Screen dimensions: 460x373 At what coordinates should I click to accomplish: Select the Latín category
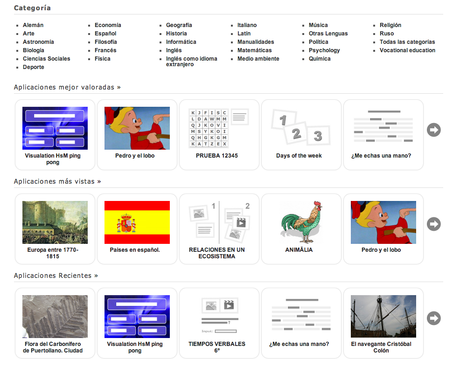(x=244, y=33)
